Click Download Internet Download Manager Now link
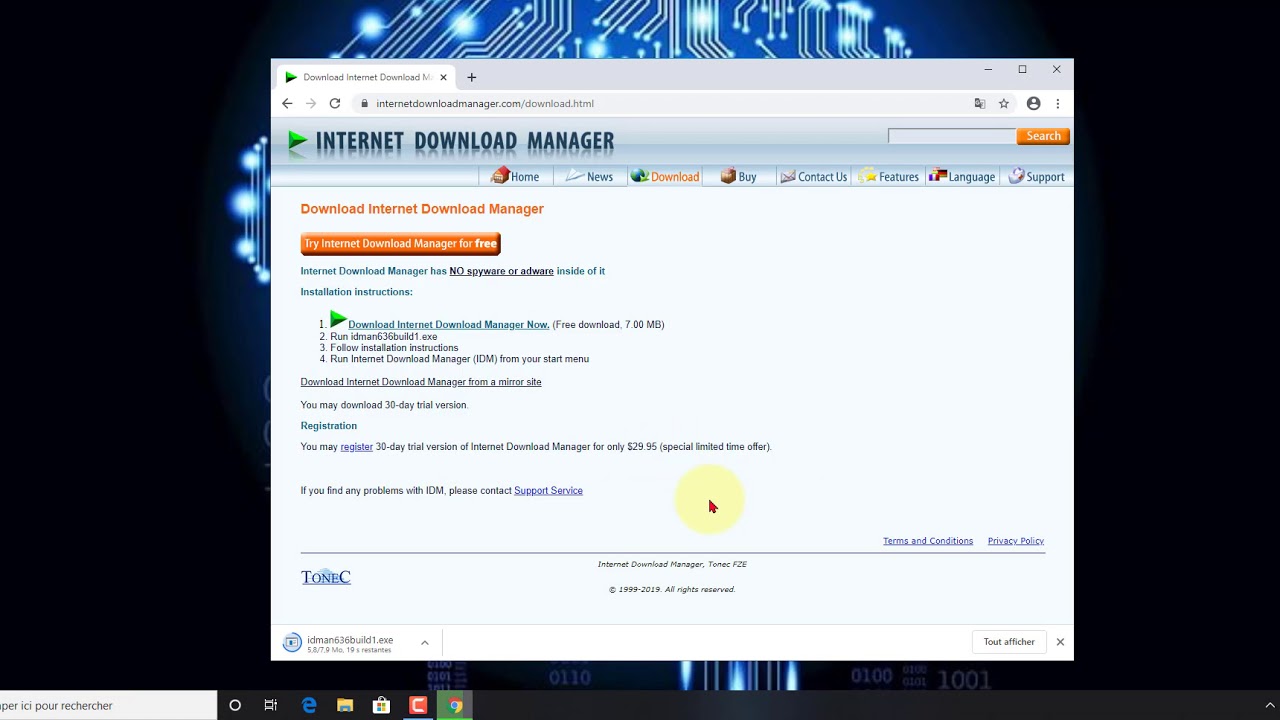Screen dimensions: 1280x720 tap(448, 325)
